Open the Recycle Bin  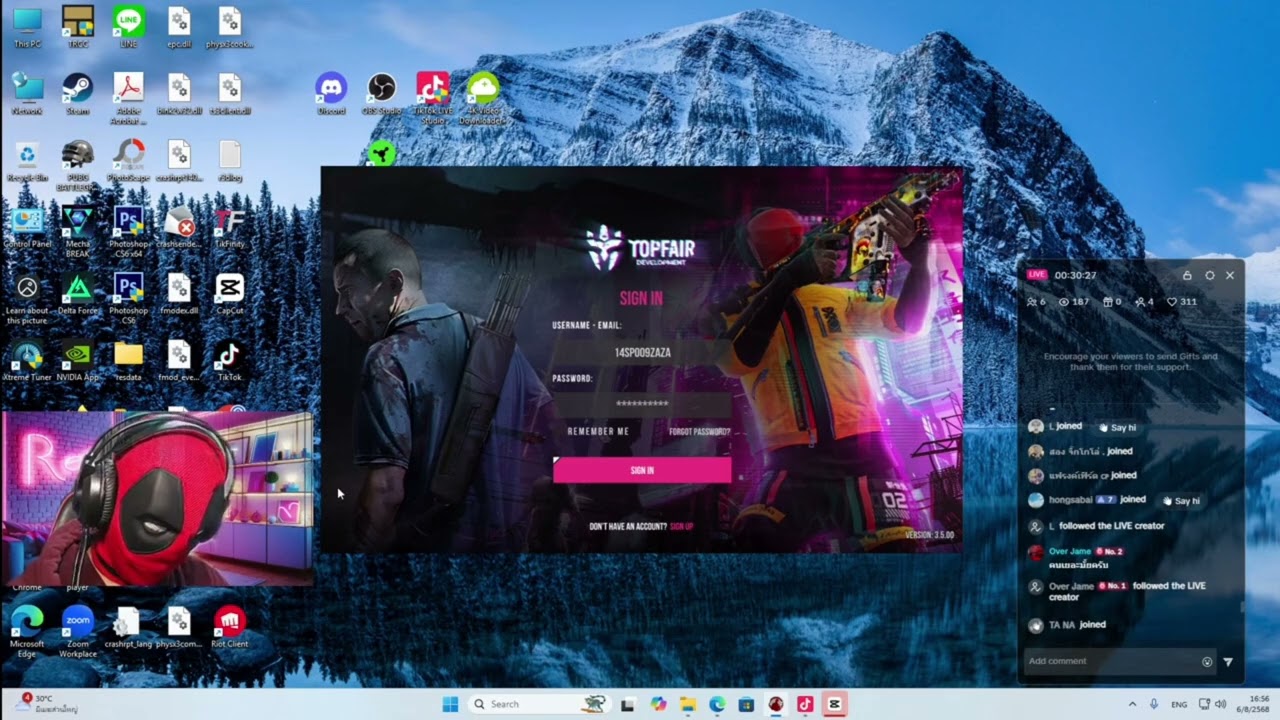[27, 161]
